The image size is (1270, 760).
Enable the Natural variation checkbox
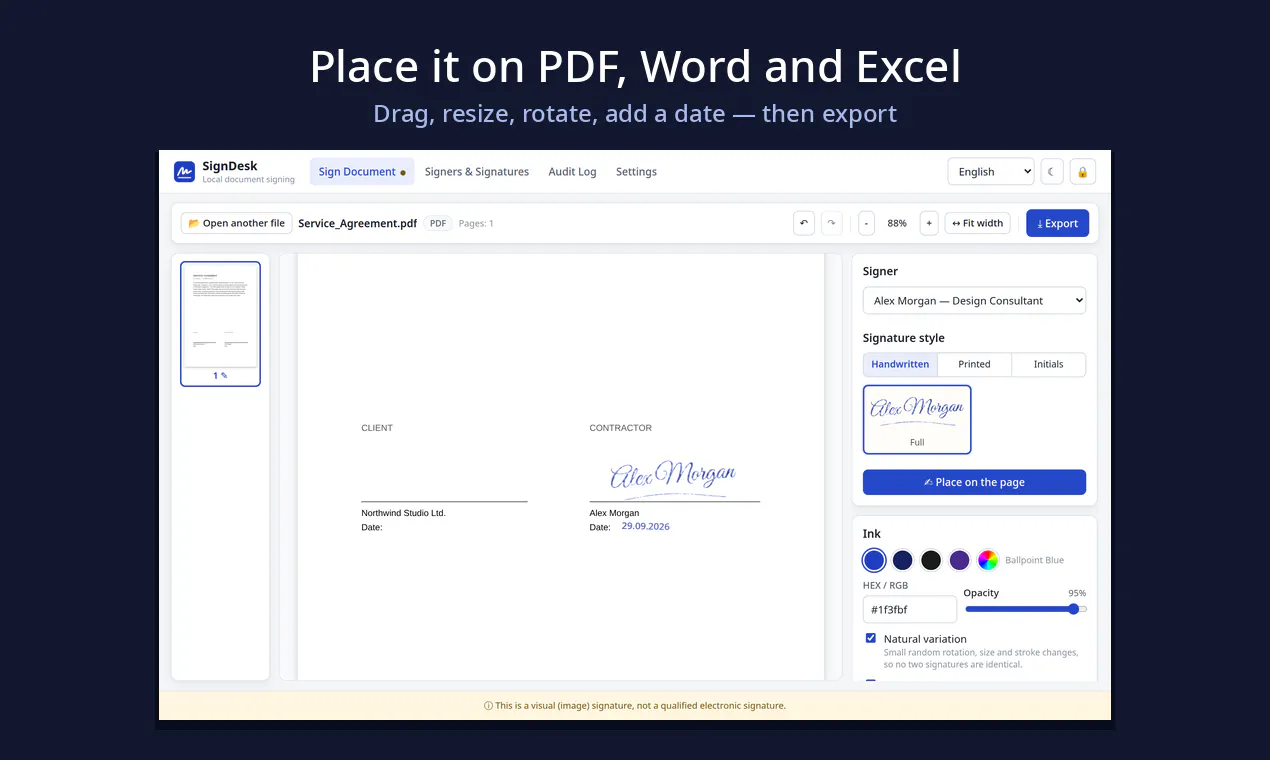tap(871, 638)
